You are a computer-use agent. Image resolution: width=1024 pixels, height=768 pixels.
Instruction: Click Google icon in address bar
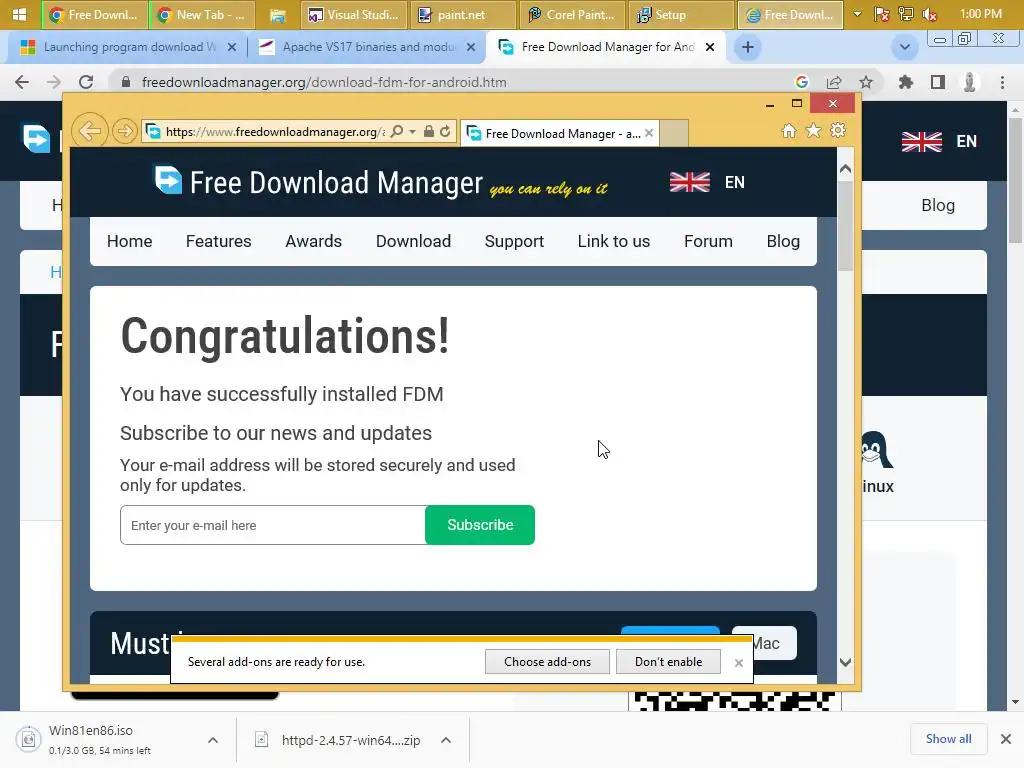click(802, 82)
